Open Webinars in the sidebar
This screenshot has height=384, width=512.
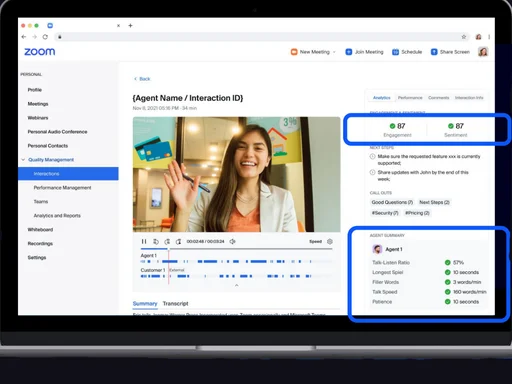point(38,118)
